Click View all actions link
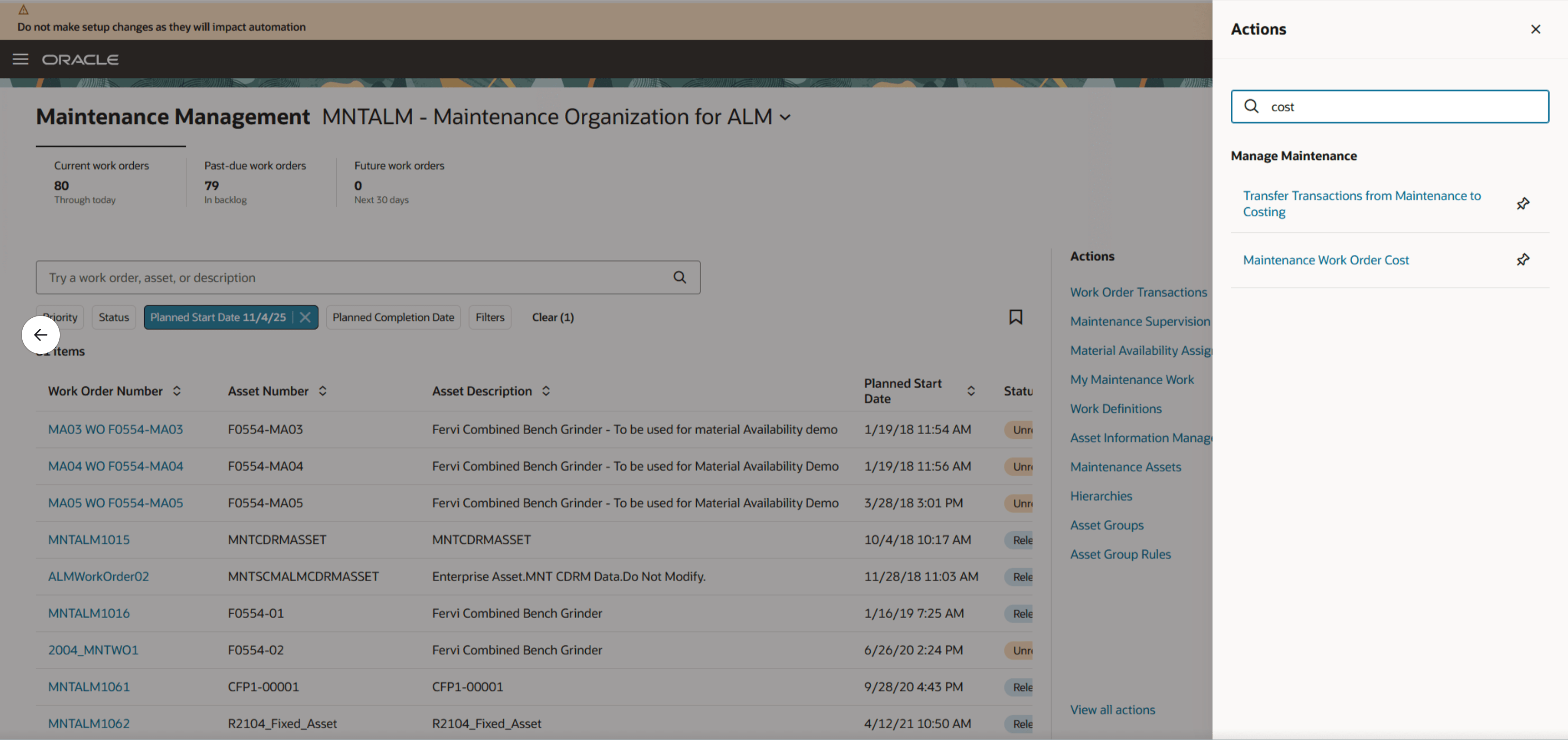The height and width of the screenshot is (740, 1568). tap(1113, 710)
